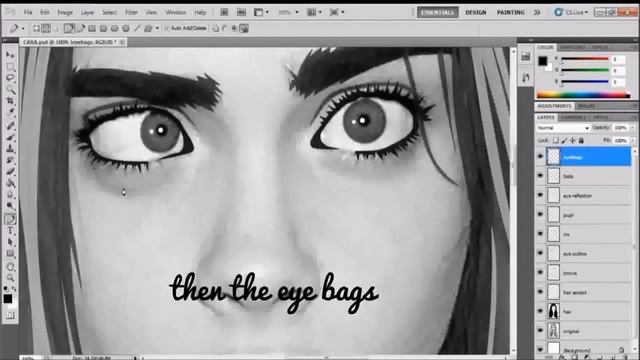Switch to the DESIGN workspace
The width and height of the screenshot is (640, 360).
[x=476, y=12]
